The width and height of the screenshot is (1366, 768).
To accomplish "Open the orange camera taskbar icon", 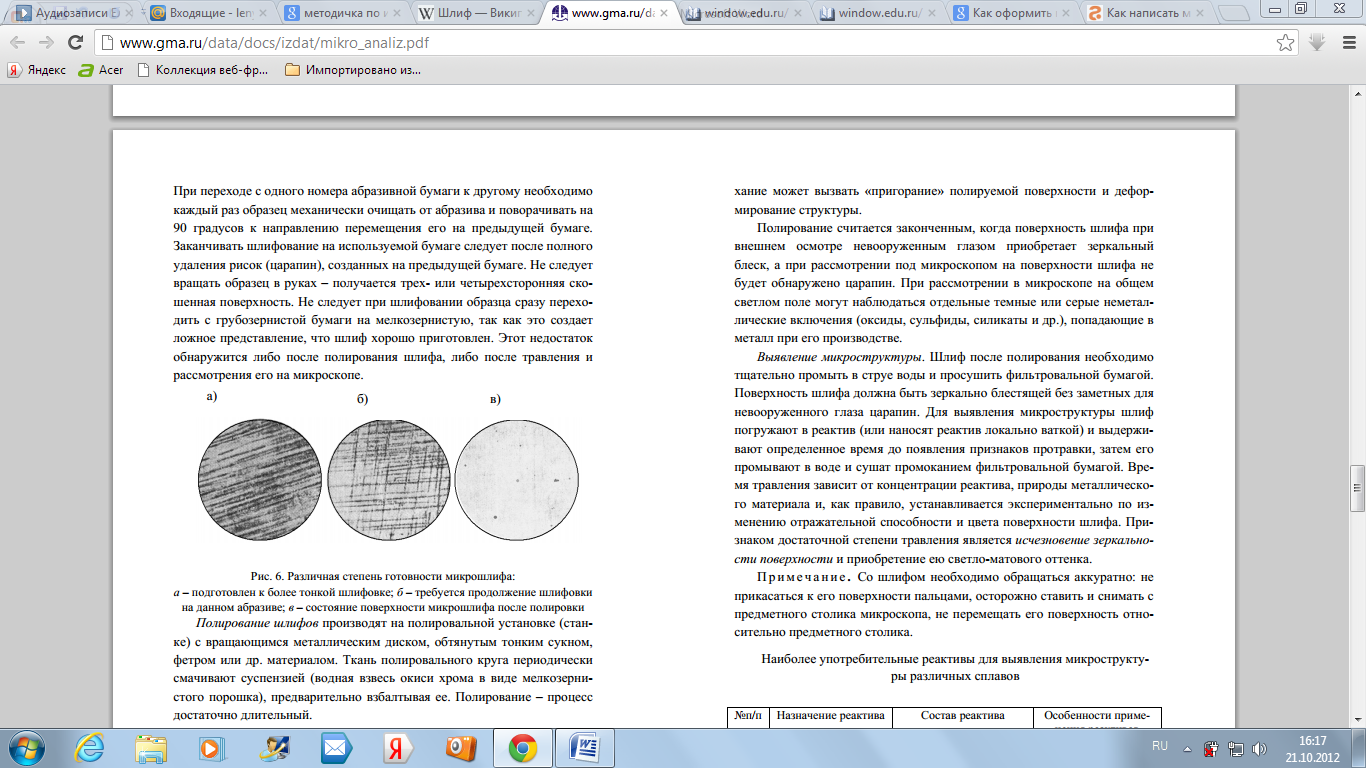I will pos(459,747).
